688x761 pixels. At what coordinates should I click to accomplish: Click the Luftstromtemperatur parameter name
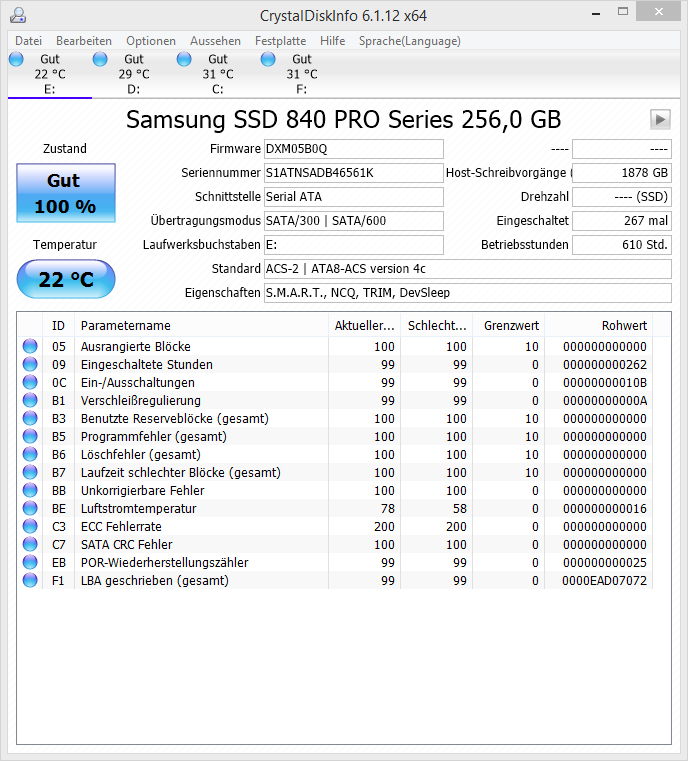point(138,508)
